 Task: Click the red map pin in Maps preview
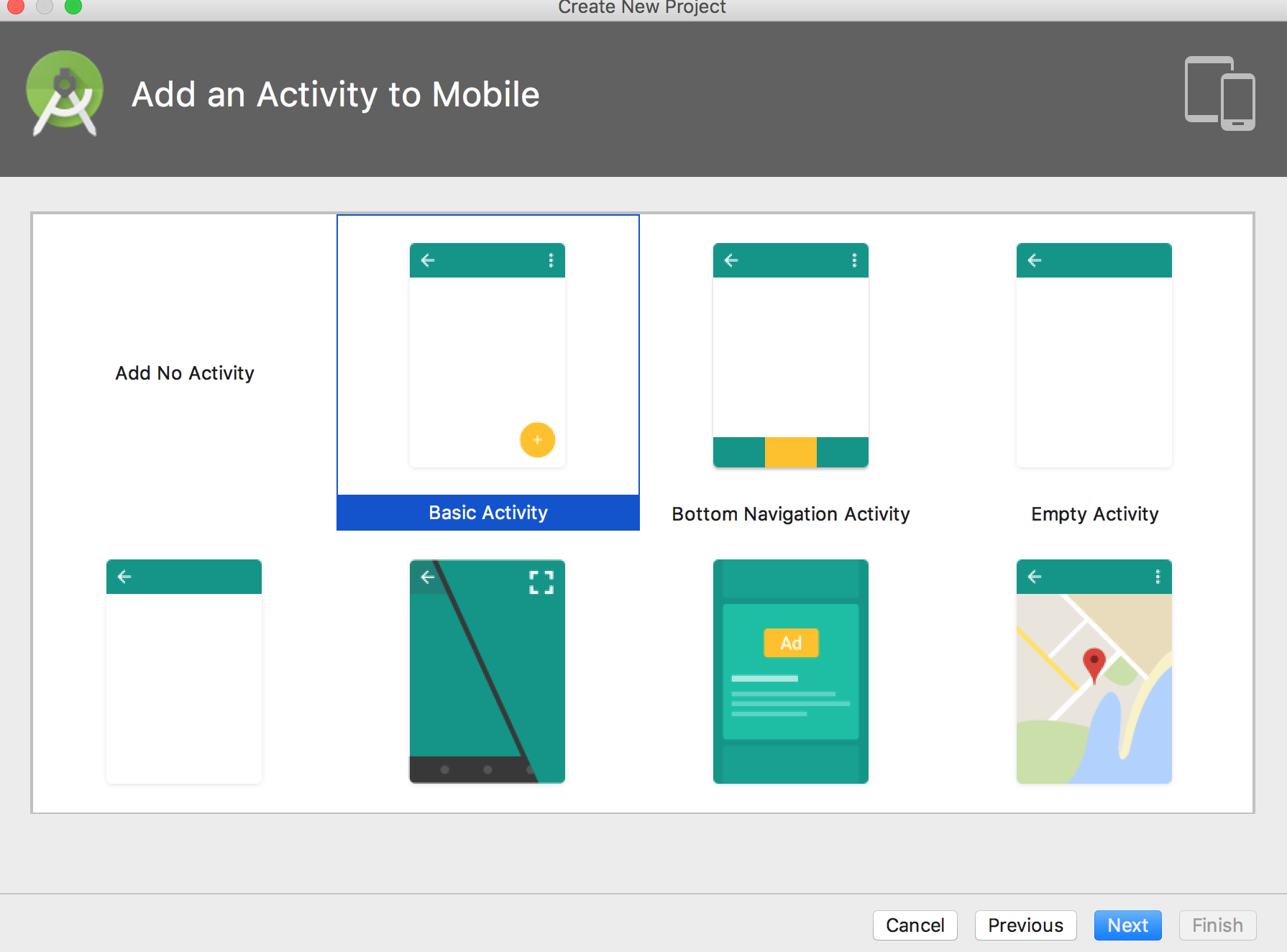1094,663
